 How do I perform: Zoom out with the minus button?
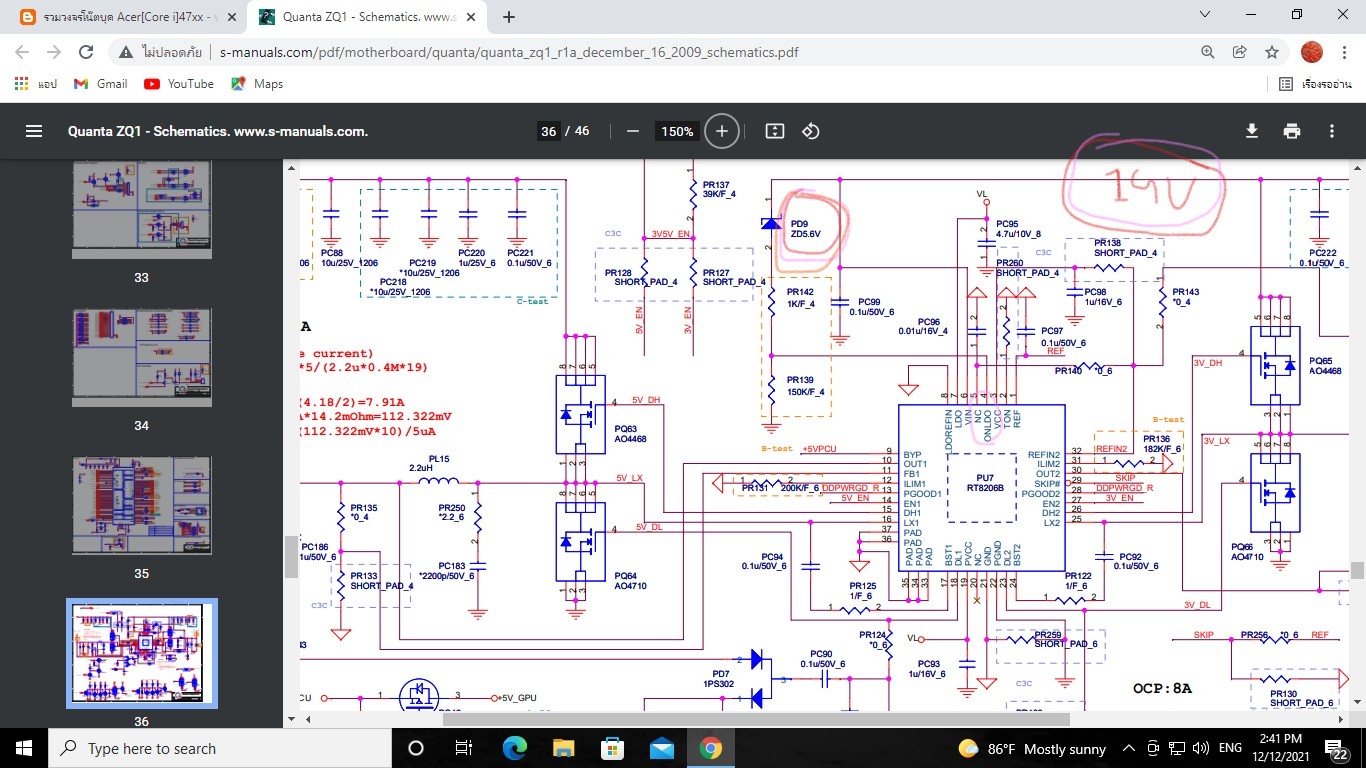point(632,131)
